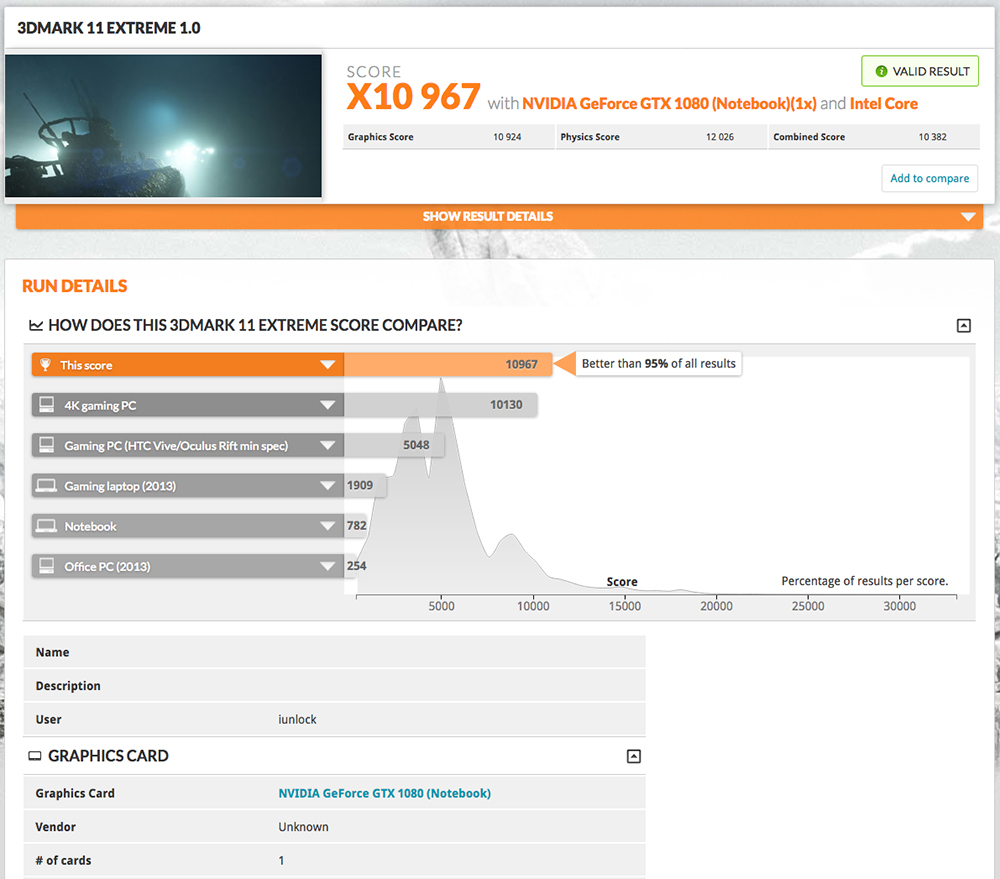Open the Office PC (2013) dropdown

[327, 566]
